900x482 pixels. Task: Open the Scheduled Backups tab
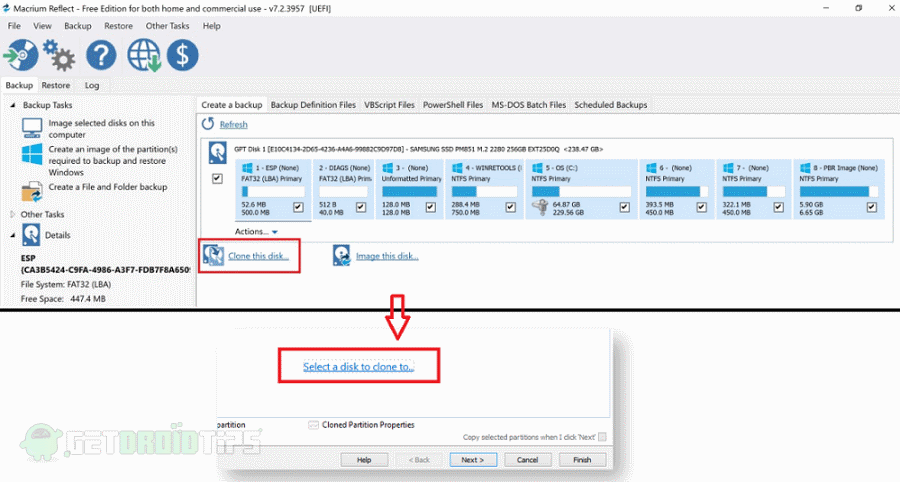click(x=611, y=105)
